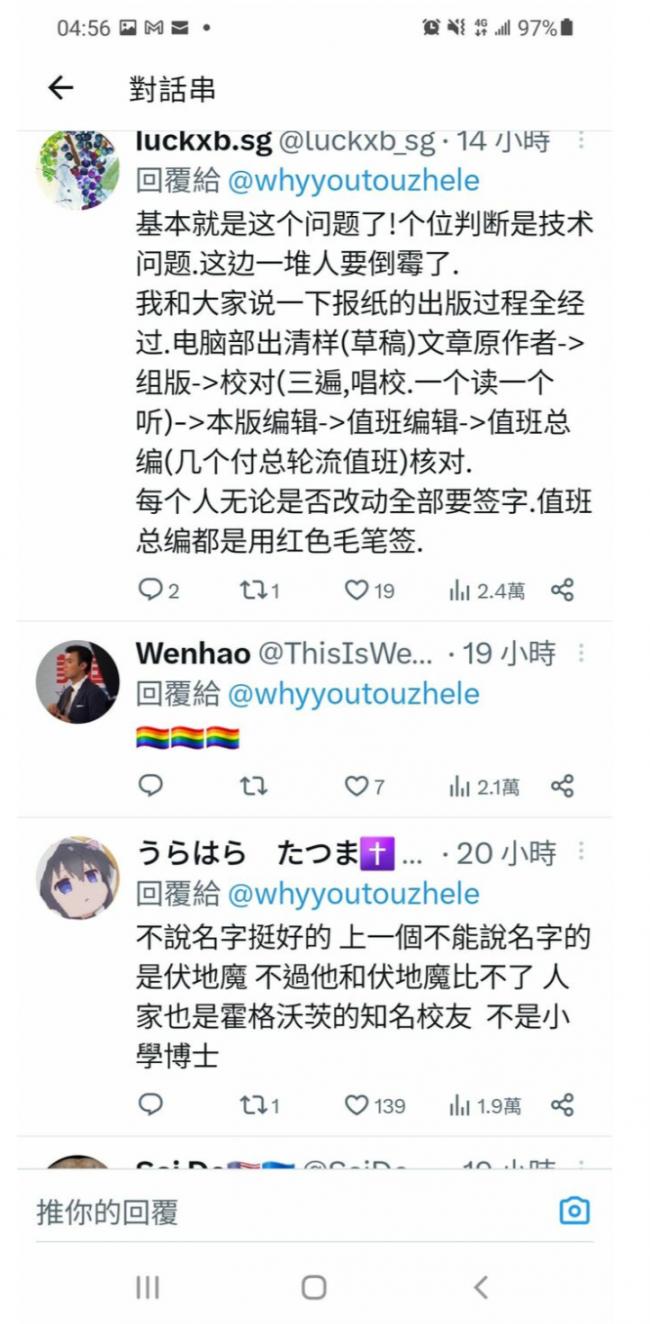Like the luckxb.sg tweet
The image size is (650, 1324).
coord(357,590)
